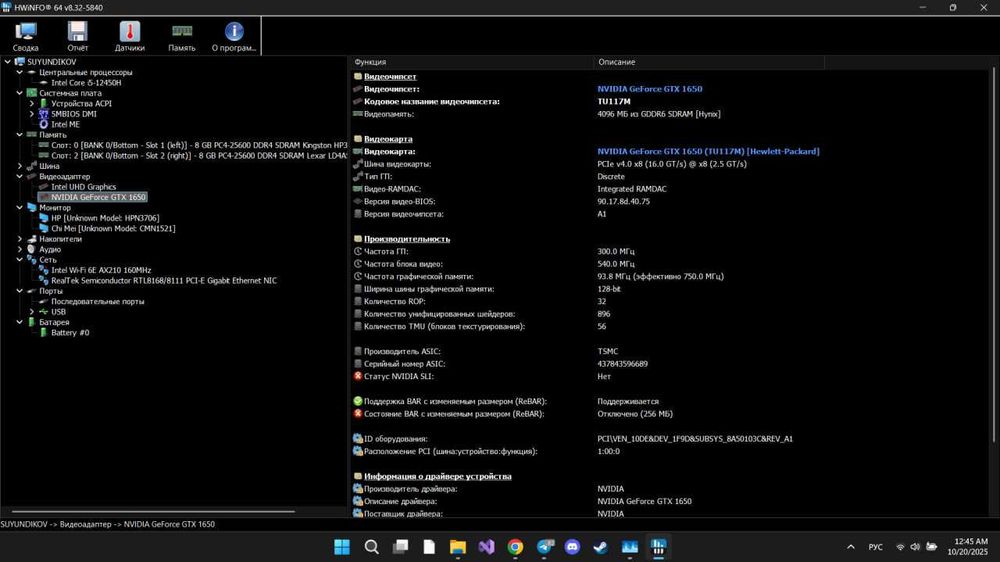
Task: Expand the Устройства ACPI node
Action: pyautogui.click(x=32, y=103)
